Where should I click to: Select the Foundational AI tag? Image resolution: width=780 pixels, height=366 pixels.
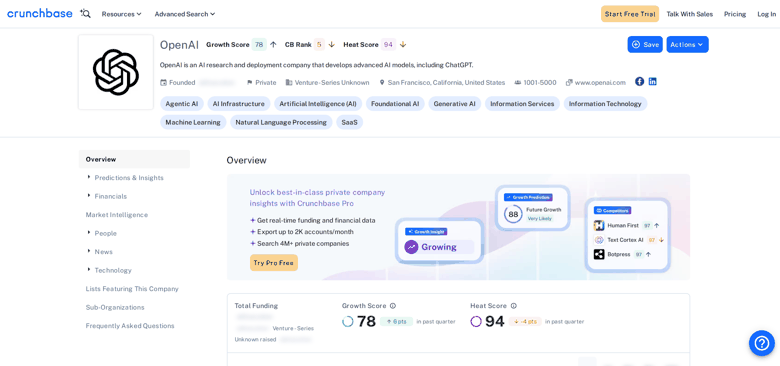point(395,104)
